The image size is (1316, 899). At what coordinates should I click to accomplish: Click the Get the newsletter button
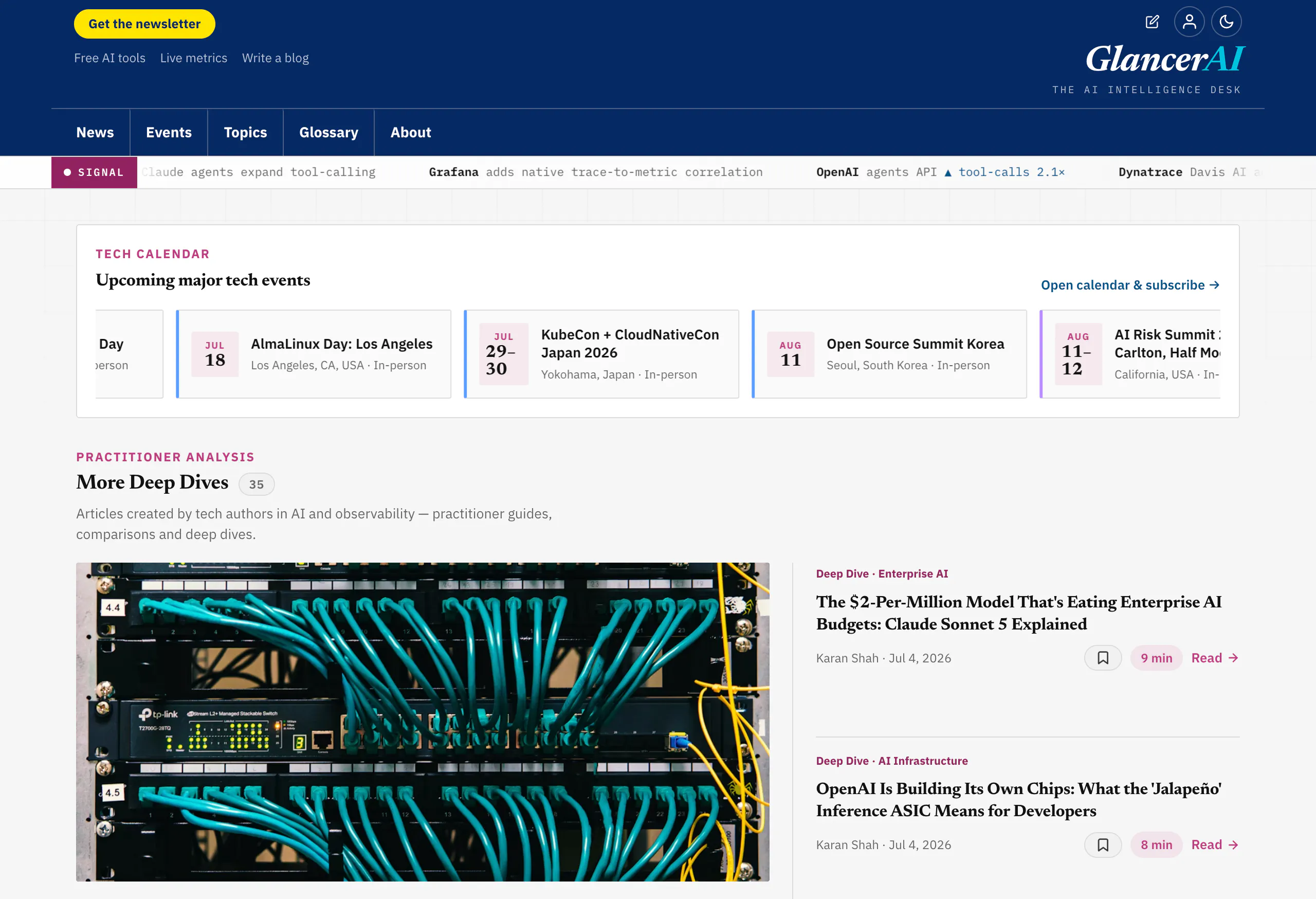point(144,24)
